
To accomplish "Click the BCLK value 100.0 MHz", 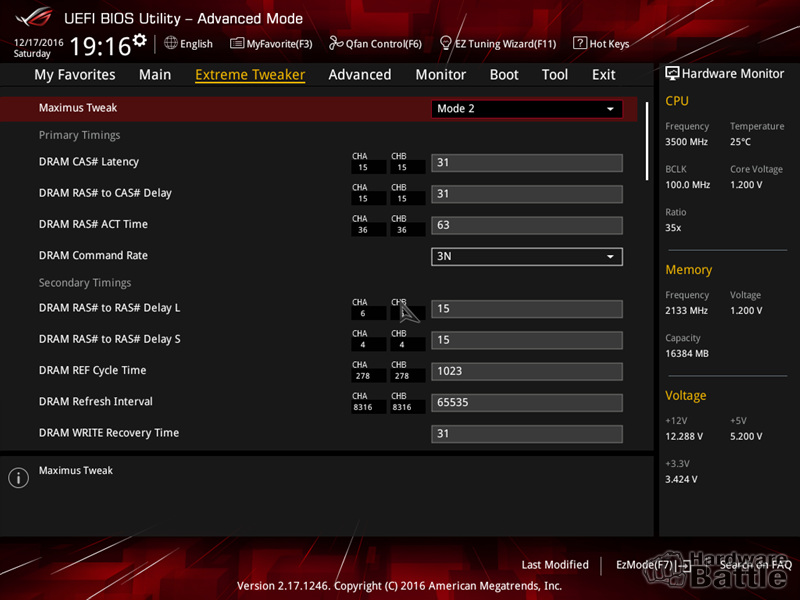I will [688, 185].
